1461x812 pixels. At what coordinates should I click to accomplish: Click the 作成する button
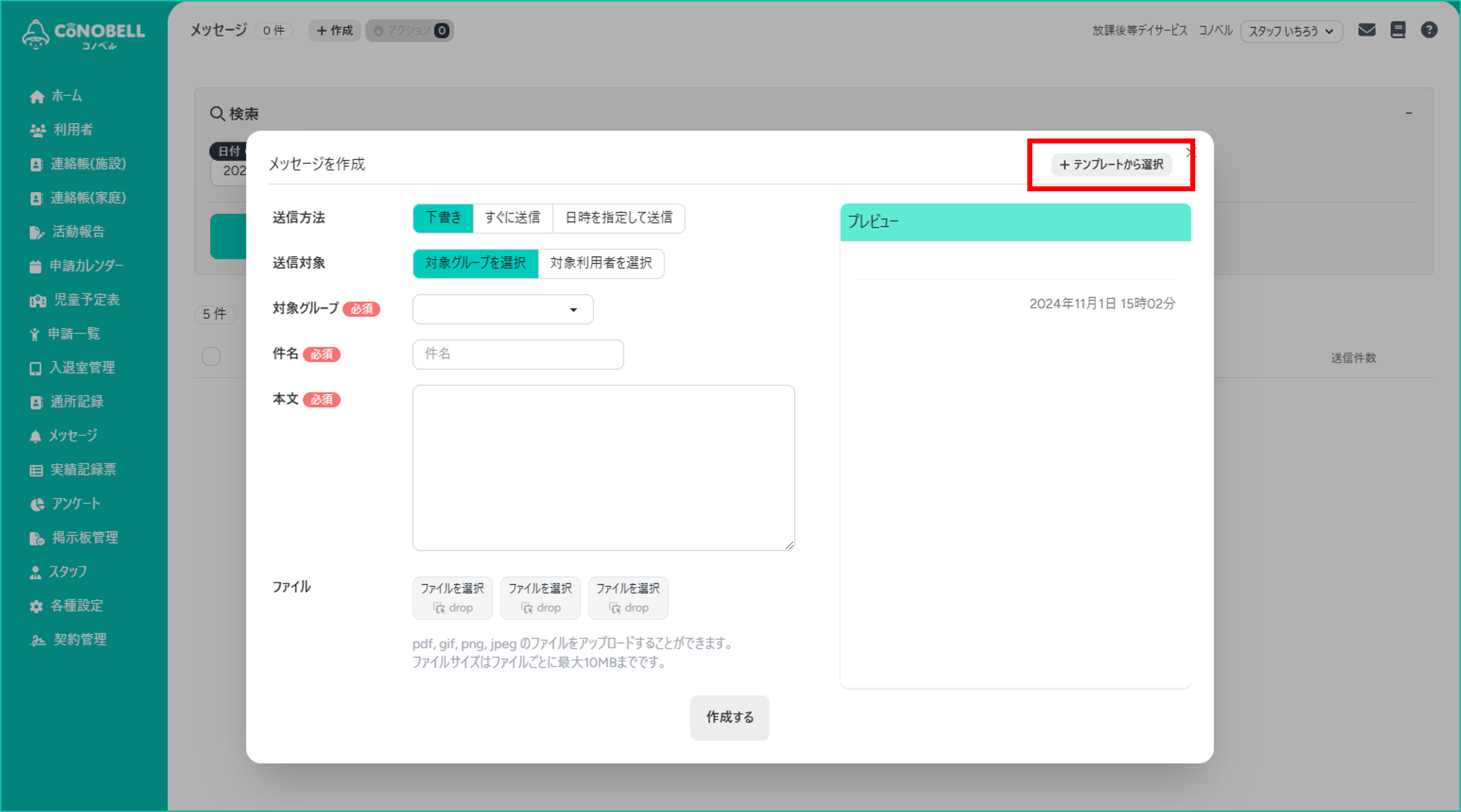tap(730, 717)
